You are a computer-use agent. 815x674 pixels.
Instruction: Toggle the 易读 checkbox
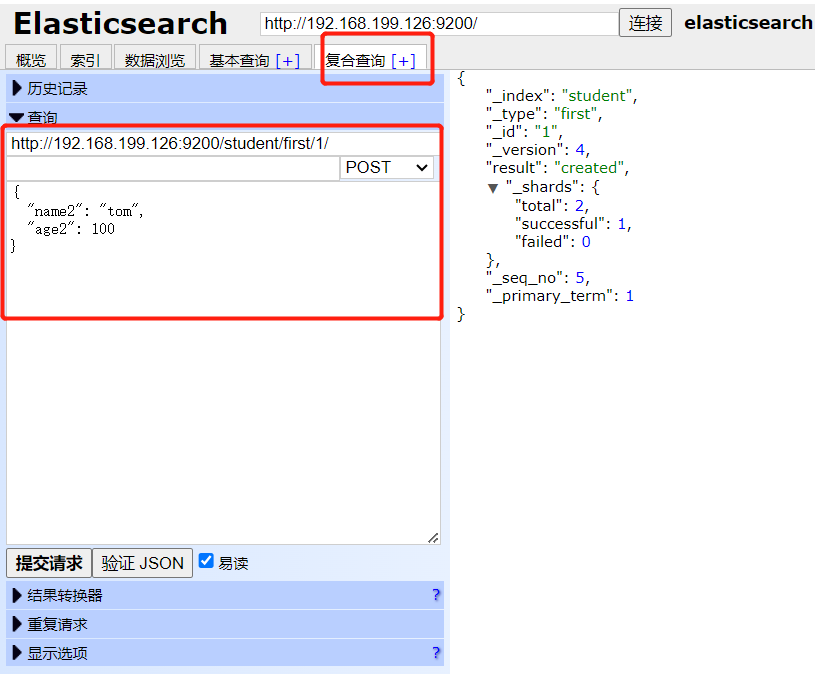[x=206, y=561]
